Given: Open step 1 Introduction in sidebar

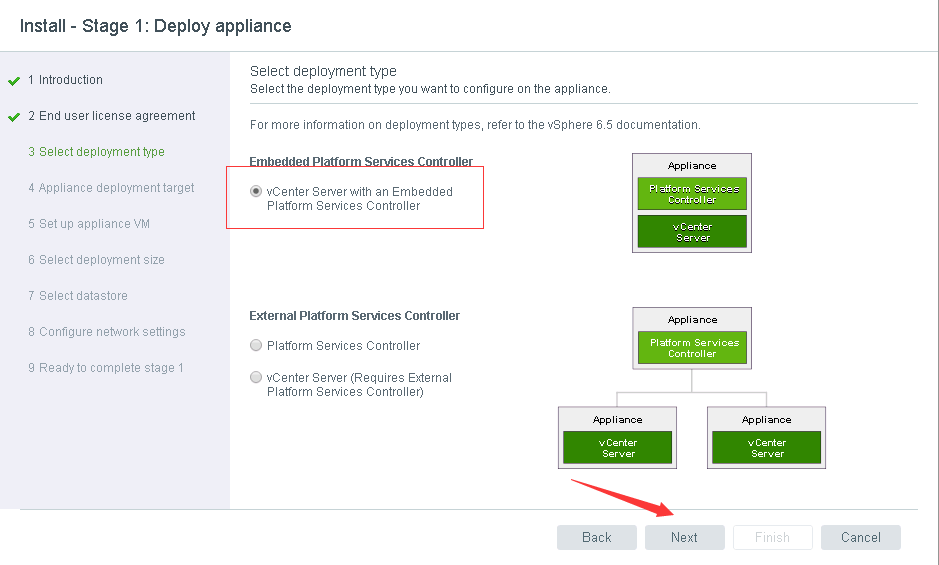Looking at the screenshot, I should 65,80.
